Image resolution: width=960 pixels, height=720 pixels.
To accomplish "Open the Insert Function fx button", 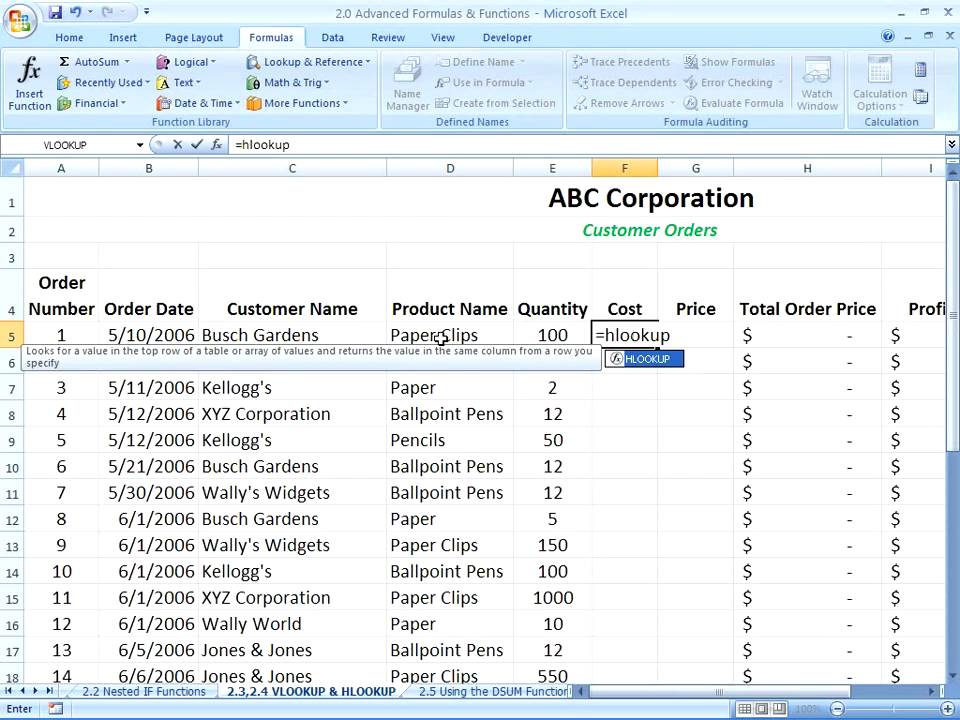I will [29, 83].
